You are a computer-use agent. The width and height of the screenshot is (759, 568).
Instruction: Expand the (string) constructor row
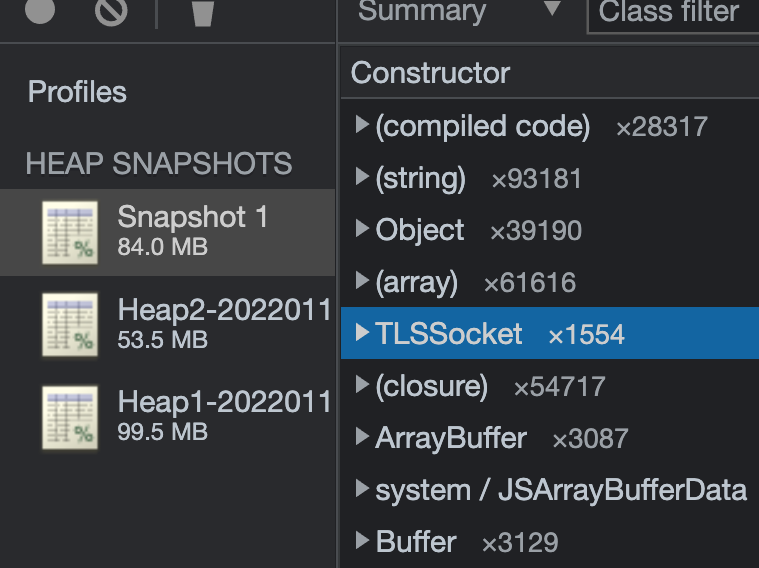tap(363, 178)
